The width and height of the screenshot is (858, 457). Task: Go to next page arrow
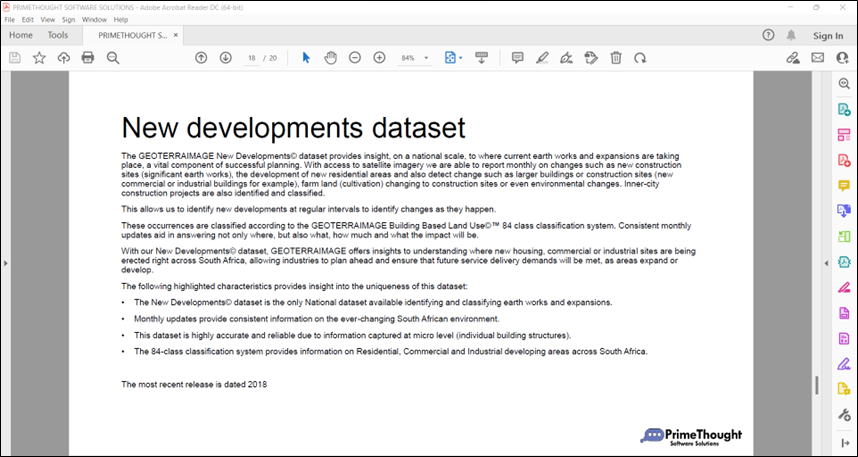(x=225, y=57)
